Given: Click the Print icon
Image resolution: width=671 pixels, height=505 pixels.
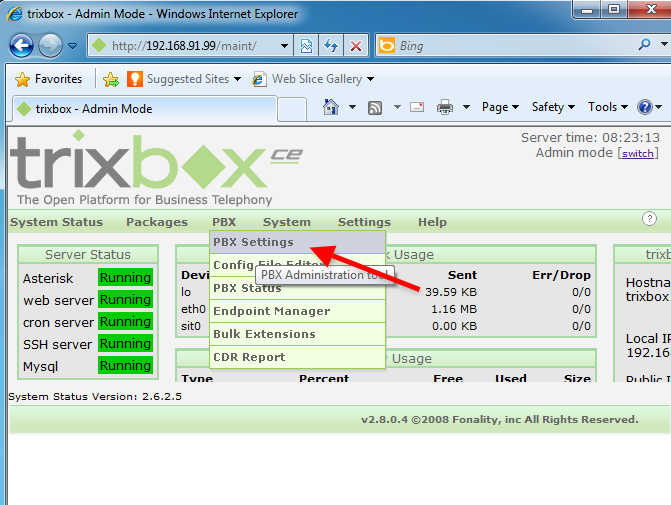Looking at the screenshot, I should coord(445,107).
